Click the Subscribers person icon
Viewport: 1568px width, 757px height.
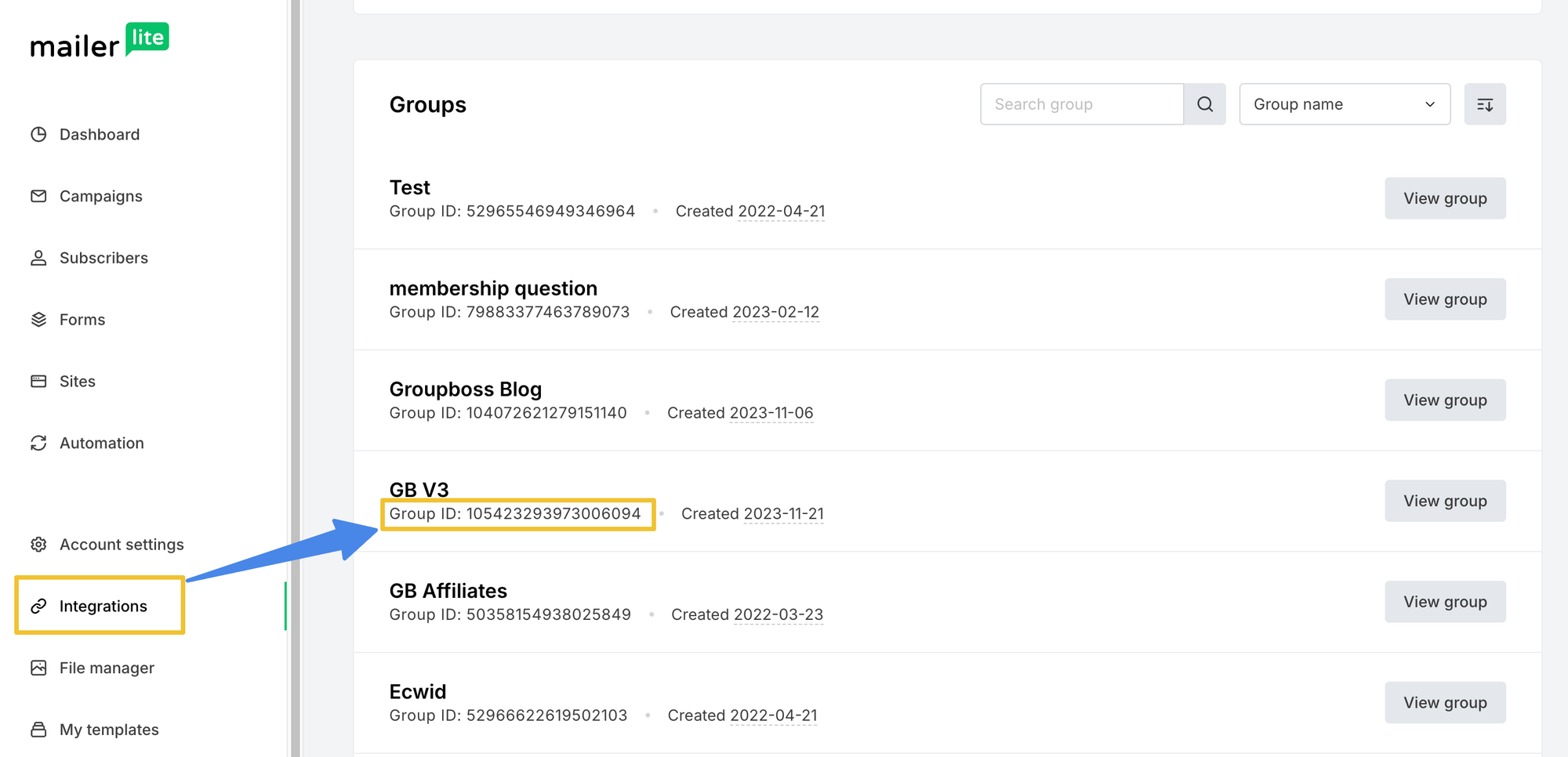pyautogui.click(x=38, y=258)
